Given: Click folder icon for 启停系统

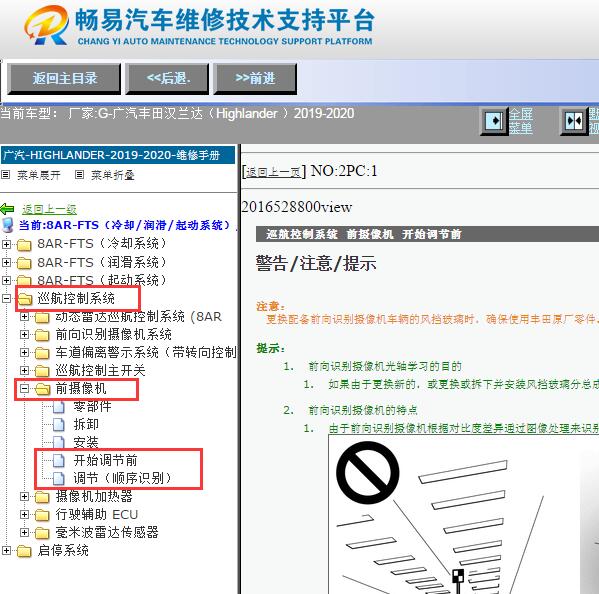Looking at the screenshot, I should [x=24, y=551].
